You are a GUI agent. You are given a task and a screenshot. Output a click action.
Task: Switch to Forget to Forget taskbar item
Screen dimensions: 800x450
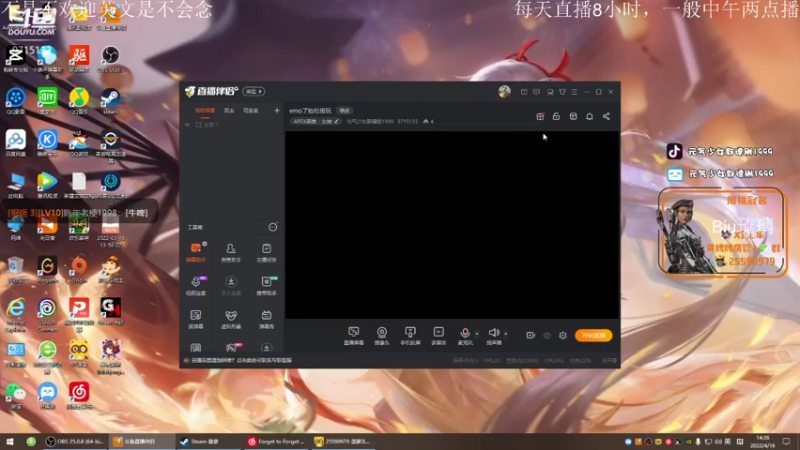tap(276, 441)
